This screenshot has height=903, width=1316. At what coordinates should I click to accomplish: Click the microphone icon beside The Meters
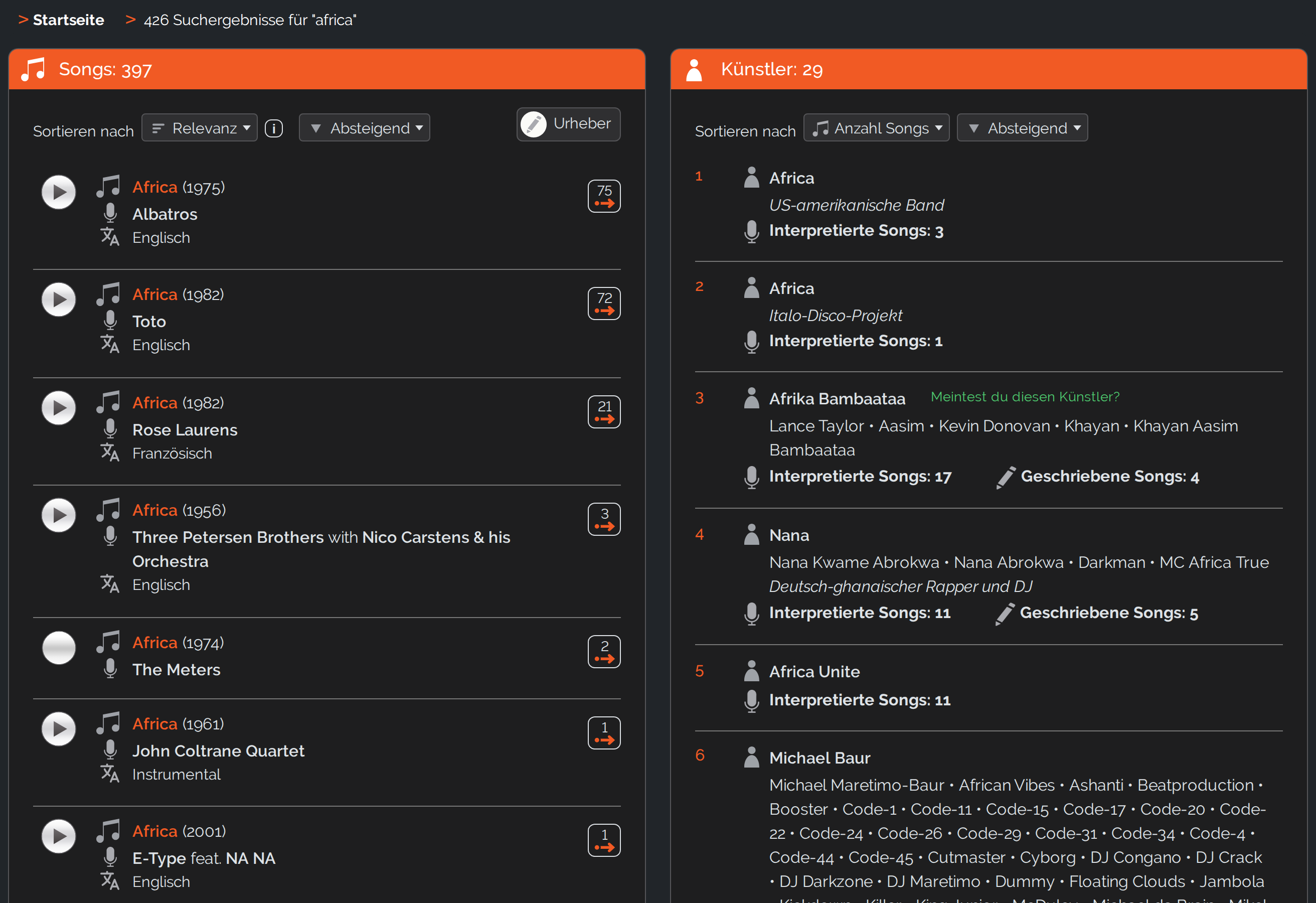[110, 668]
